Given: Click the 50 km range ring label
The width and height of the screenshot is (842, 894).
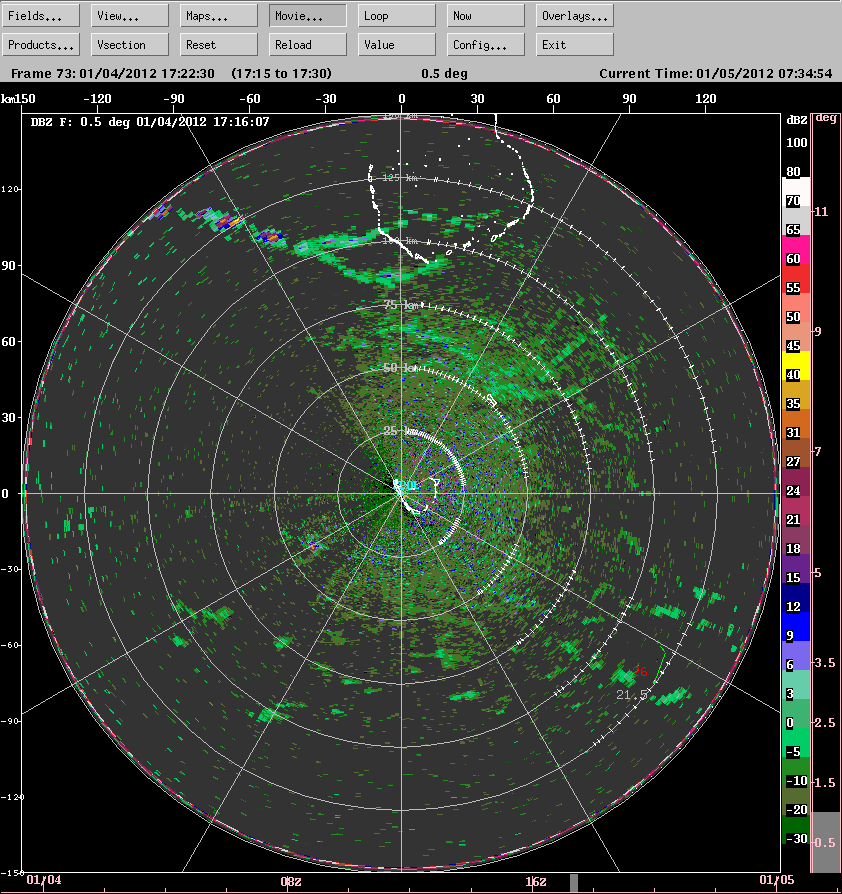Looking at the screenshot, I should click(400, 368).
